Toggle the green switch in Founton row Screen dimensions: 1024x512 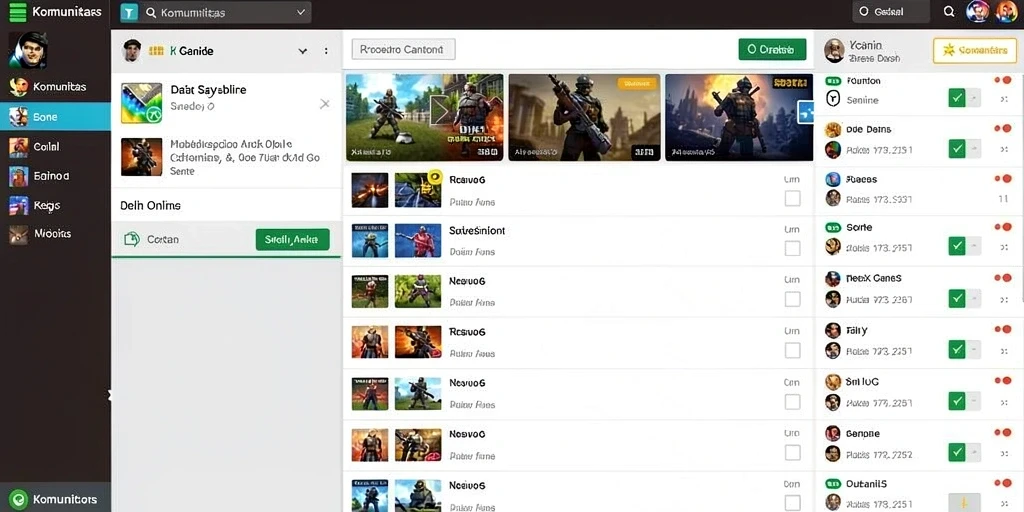tap(964, 99)
